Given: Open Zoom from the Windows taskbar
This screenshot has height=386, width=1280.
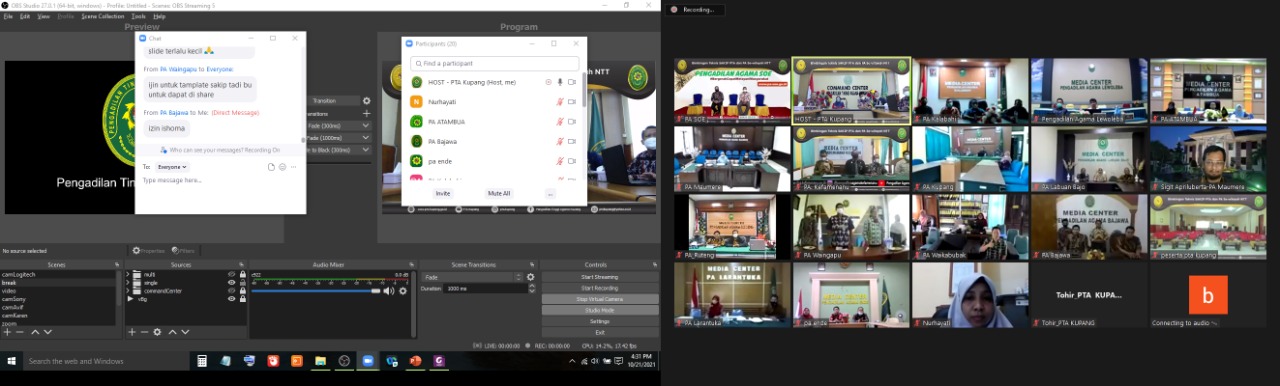Looking at the screenshot, I should pyautogui.click(x=368, y=361).
